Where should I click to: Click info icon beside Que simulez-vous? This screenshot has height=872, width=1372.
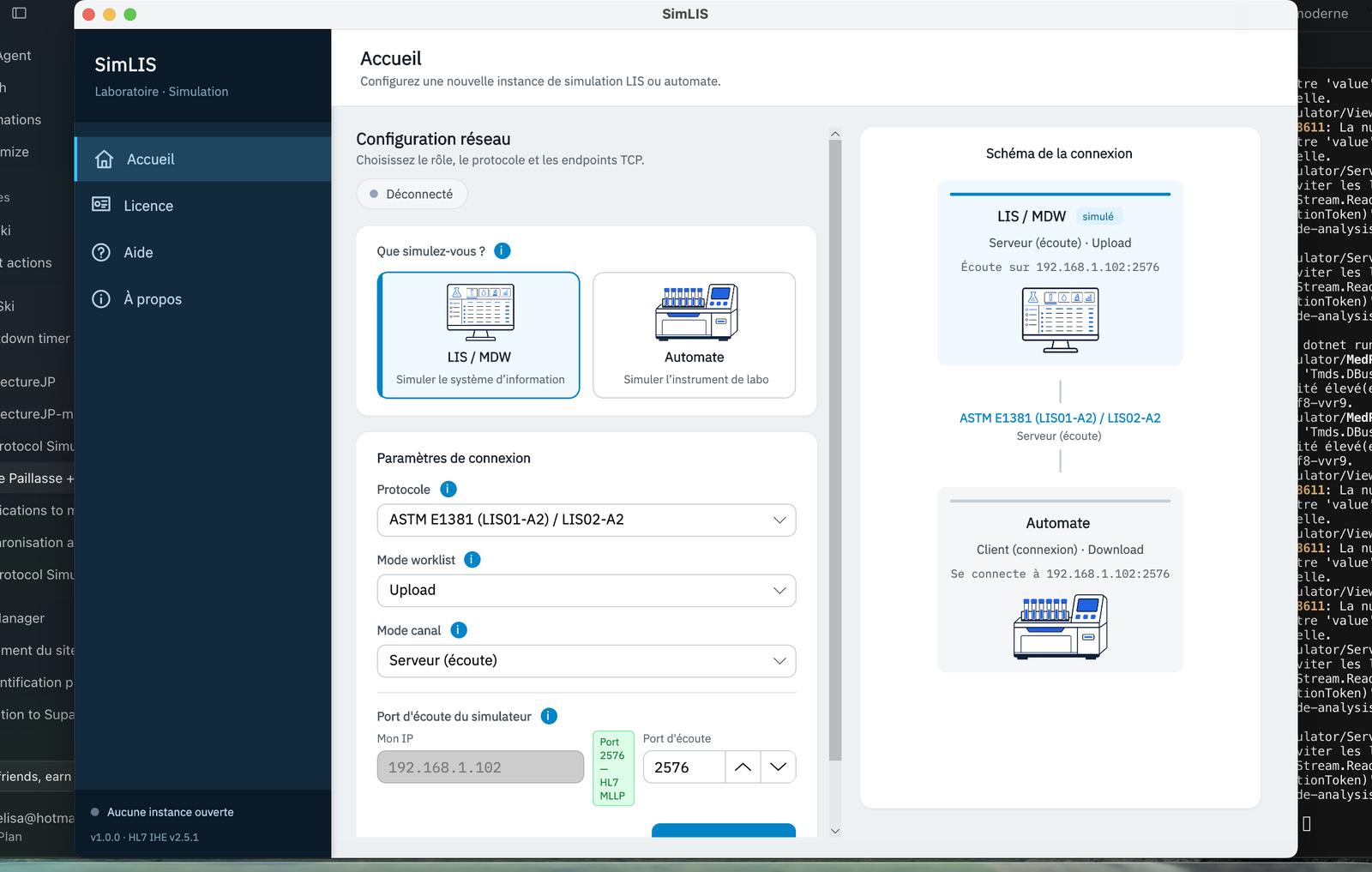coord(502,250)
